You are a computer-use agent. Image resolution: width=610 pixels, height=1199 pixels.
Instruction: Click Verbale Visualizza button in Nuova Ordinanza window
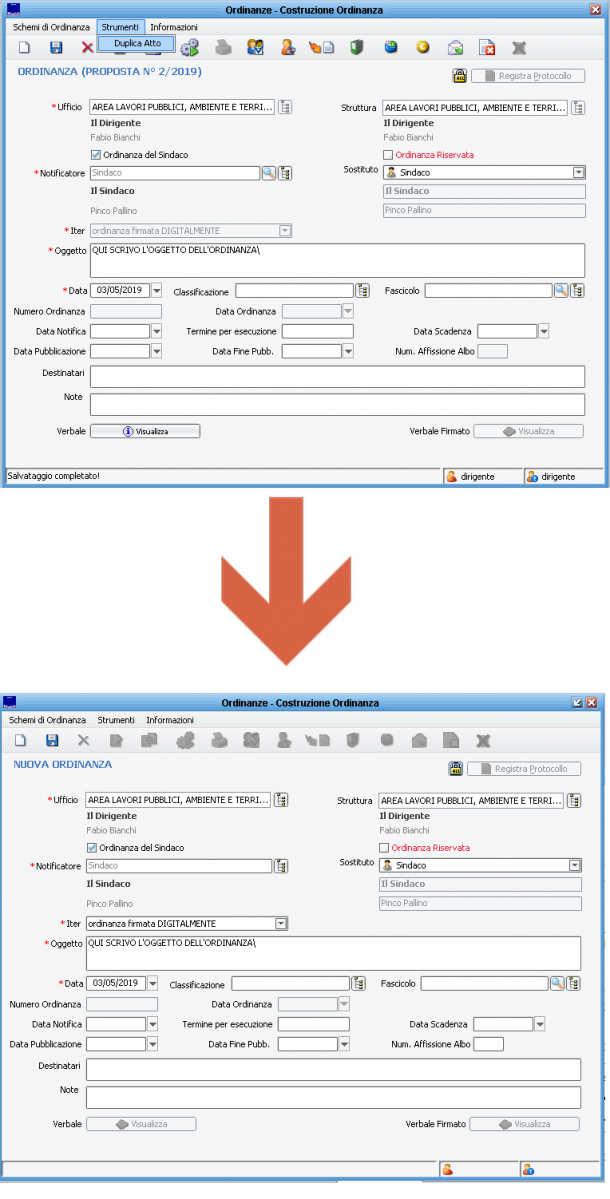click(141, 1124)
